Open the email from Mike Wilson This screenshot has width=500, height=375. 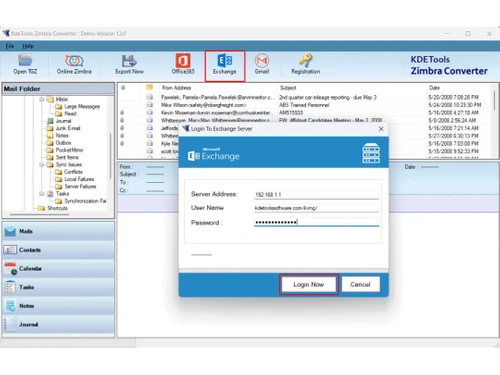point(203,105)
